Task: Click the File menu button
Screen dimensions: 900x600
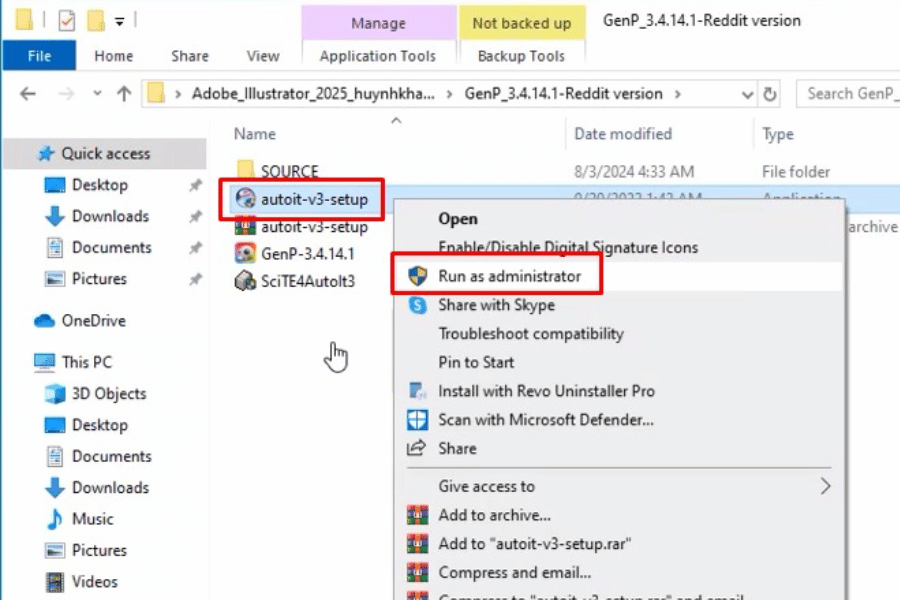Action: [x=39, y=56]
